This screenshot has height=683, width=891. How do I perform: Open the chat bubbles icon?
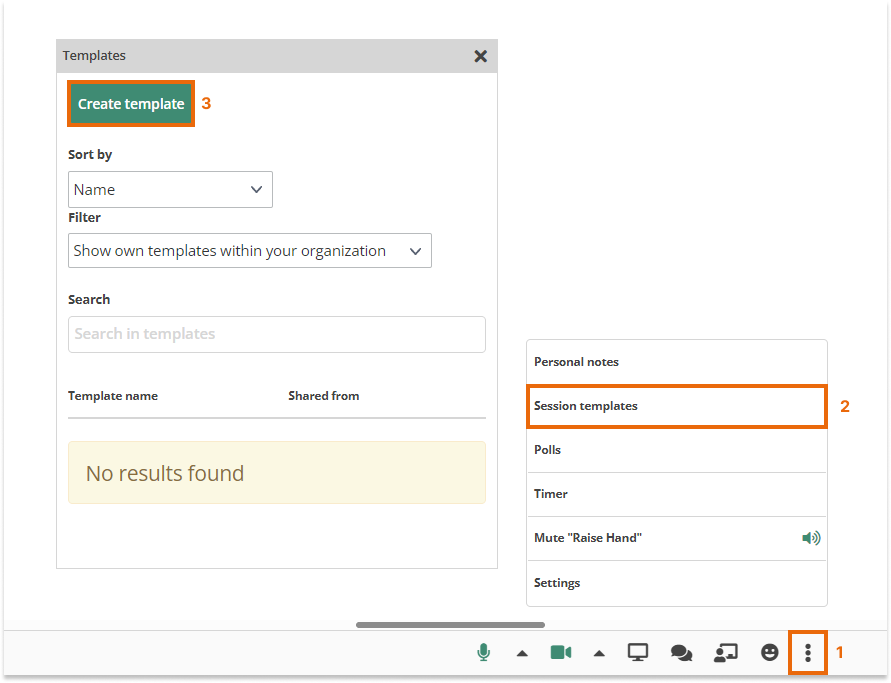pyautogui.click(x=681, y=653)
